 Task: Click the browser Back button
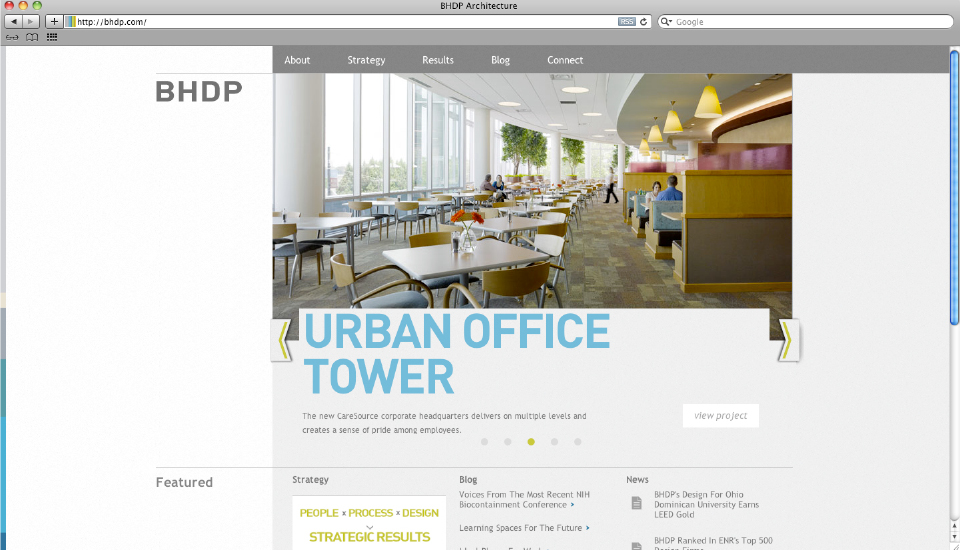coord(15,21)
